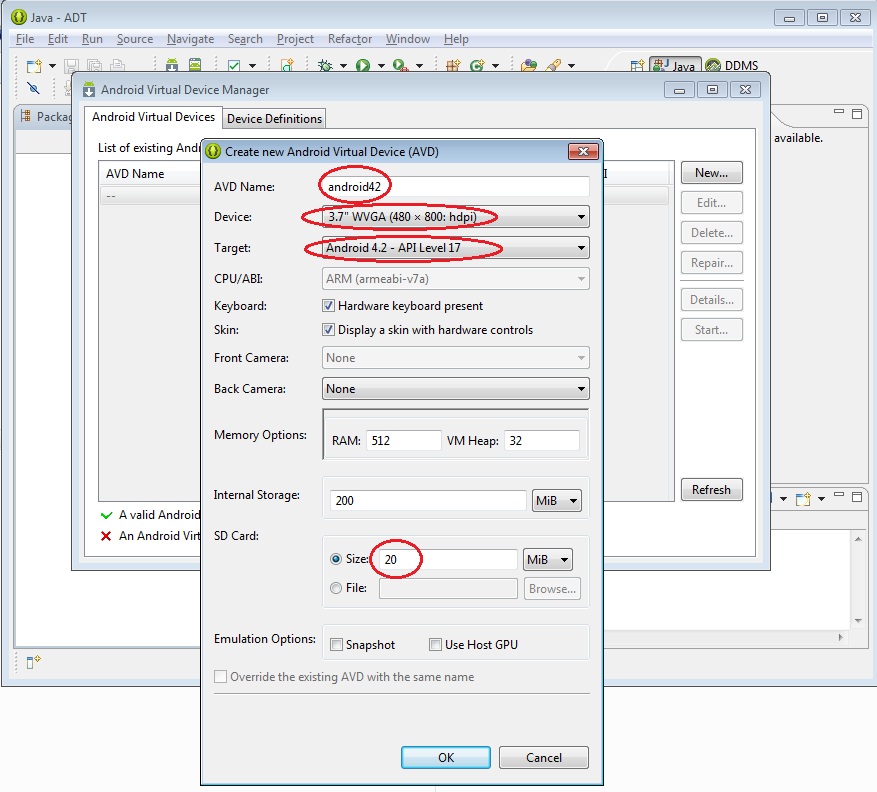877x792 pixels.
Task: Switch to the Java perspective
Action: (675, 65)
